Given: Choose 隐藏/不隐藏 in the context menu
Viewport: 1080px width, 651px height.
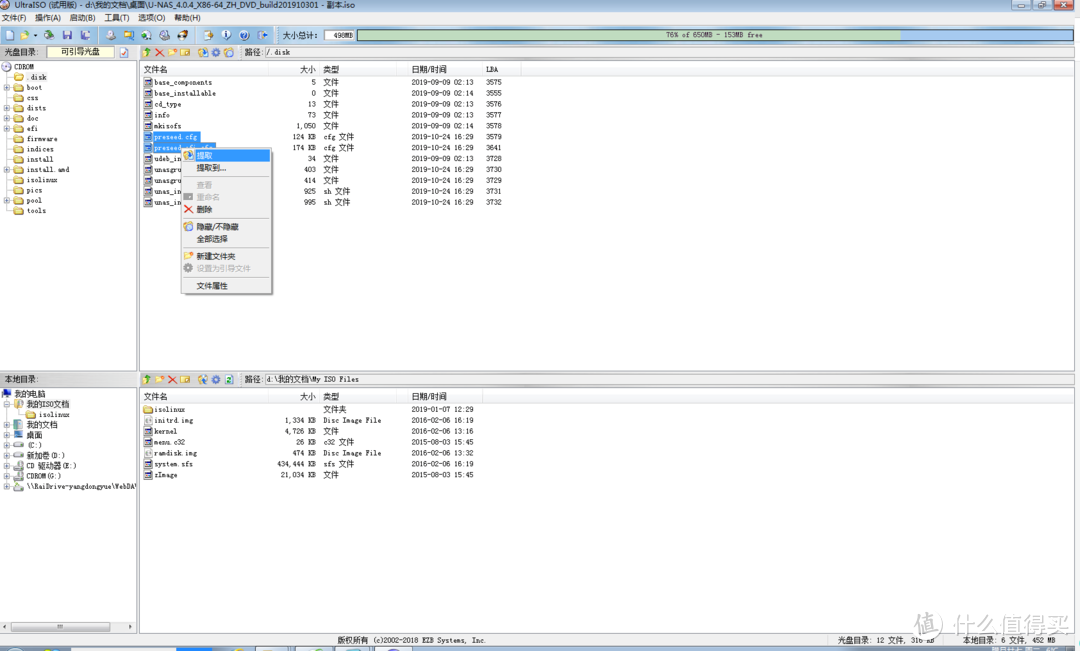Looking at the screenshot, I should [x=226, y=227].
